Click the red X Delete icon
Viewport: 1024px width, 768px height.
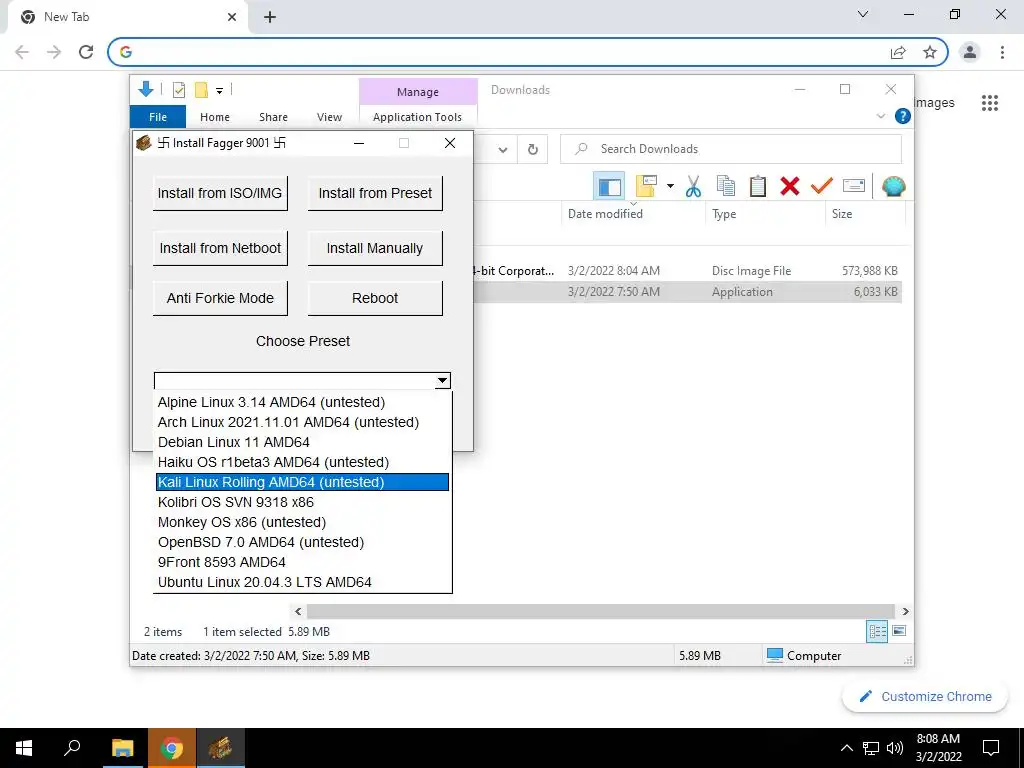point(790,187)
